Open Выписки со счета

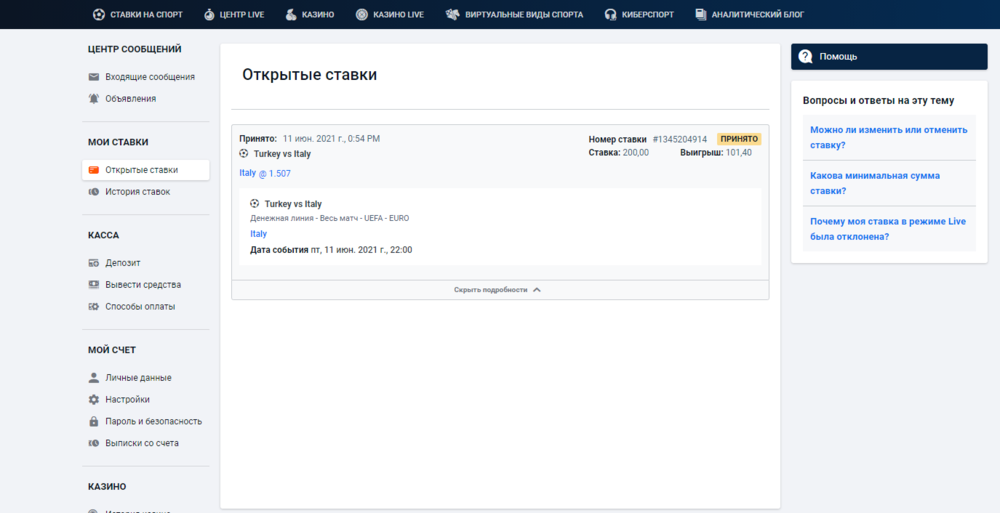tap(142, 443)
